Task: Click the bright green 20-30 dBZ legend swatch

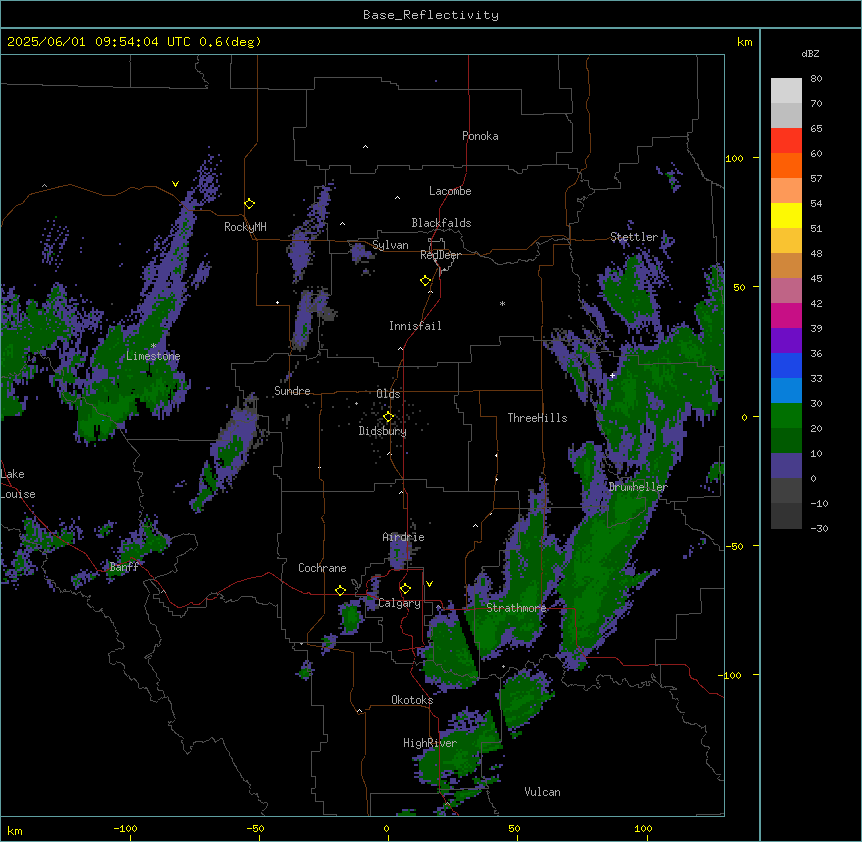Action: click(x=786, y=416)
